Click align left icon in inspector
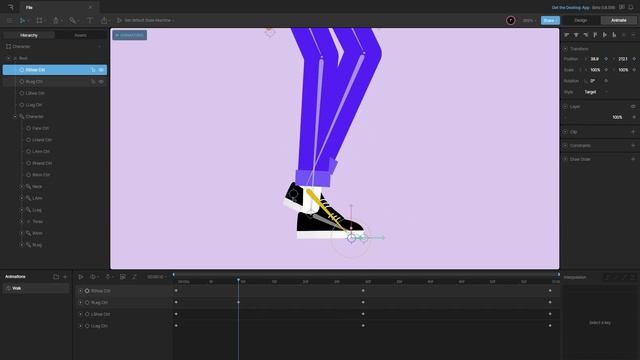 pos(567,36)
